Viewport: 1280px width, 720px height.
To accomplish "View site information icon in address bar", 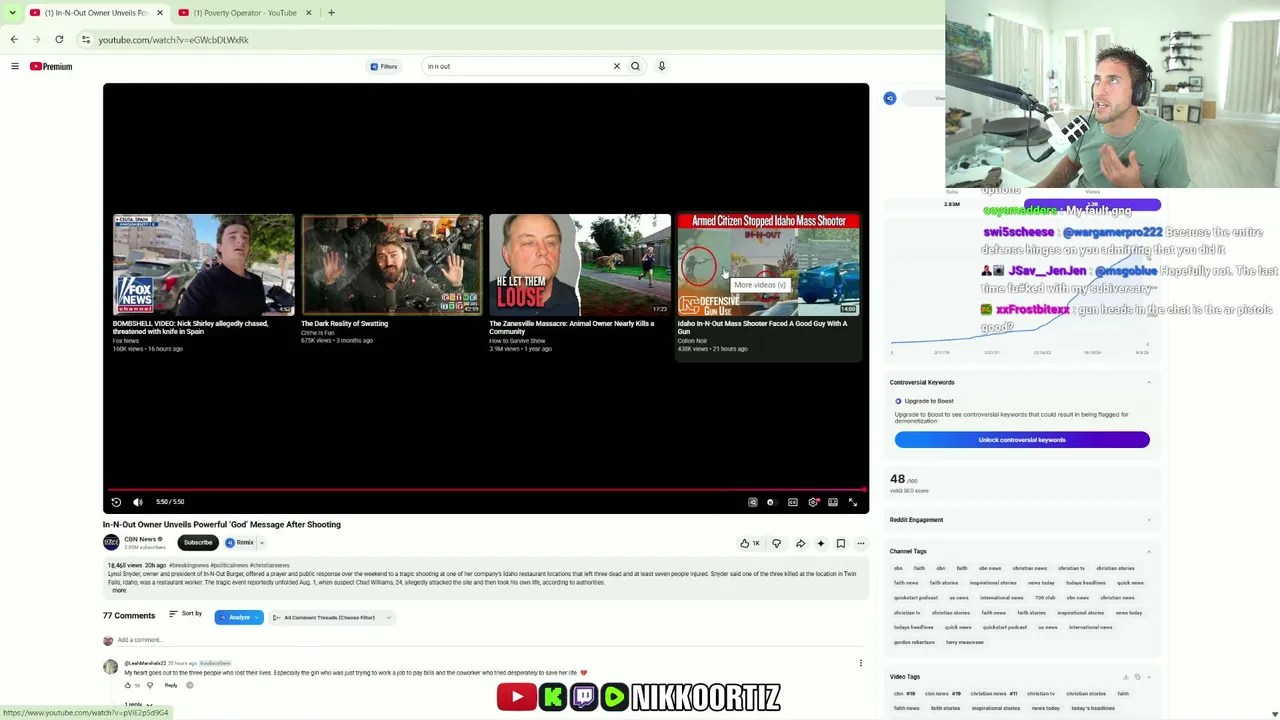I will pos(86,40).
